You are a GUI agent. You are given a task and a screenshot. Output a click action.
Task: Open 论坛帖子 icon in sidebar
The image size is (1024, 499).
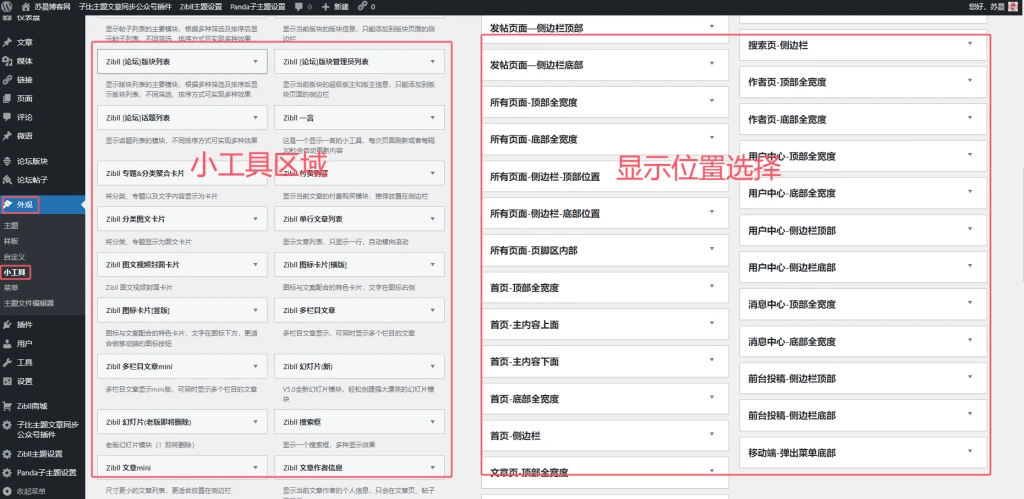[x=7, y=180]
